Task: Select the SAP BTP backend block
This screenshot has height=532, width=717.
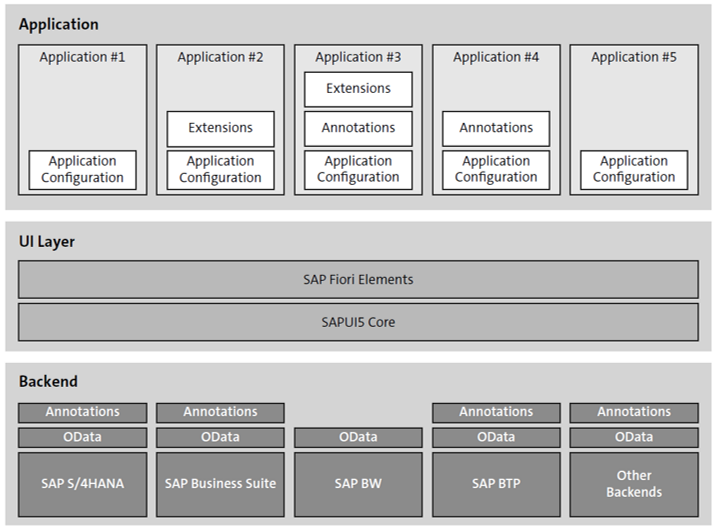Action: point(496,484)
